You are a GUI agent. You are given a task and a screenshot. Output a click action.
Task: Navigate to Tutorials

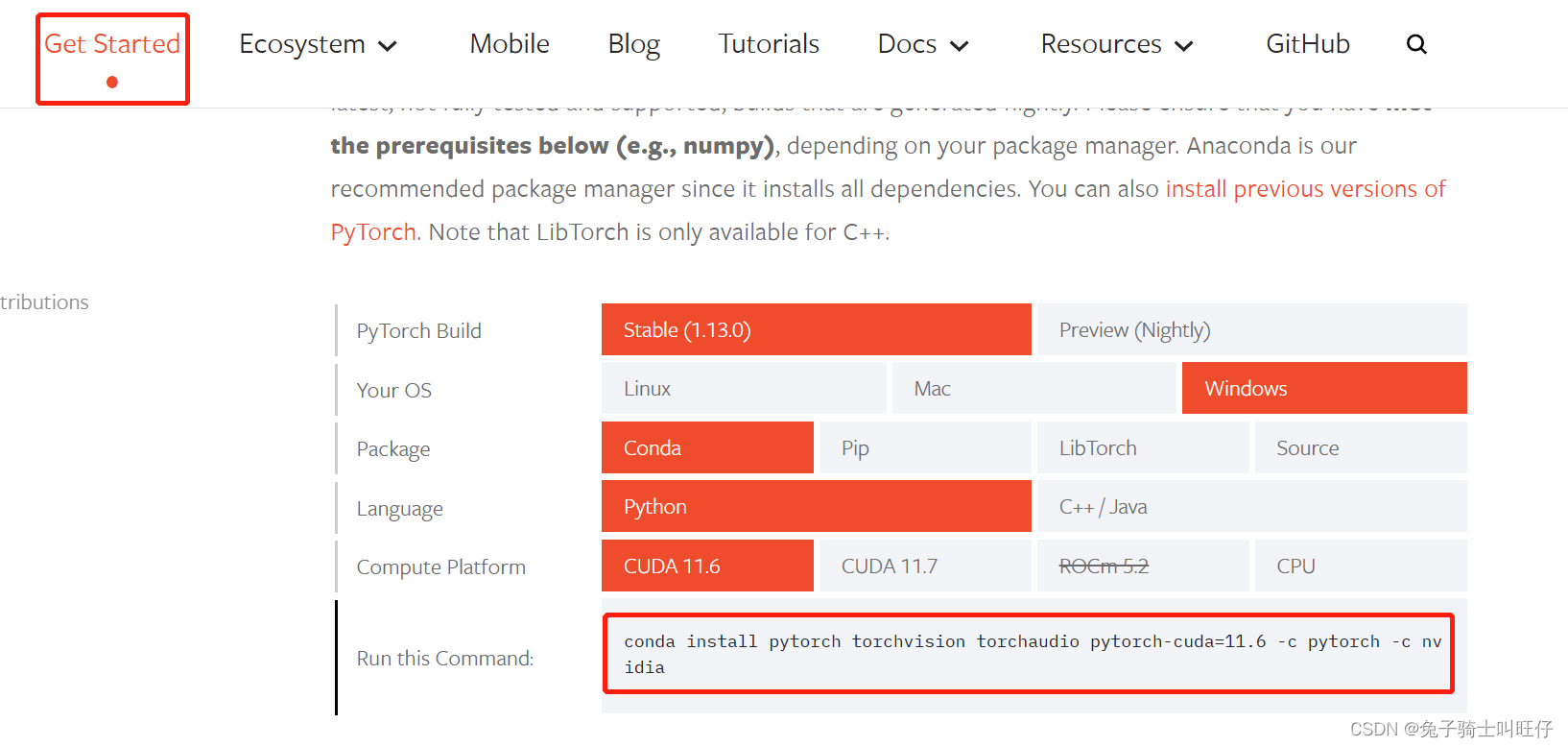769,44
